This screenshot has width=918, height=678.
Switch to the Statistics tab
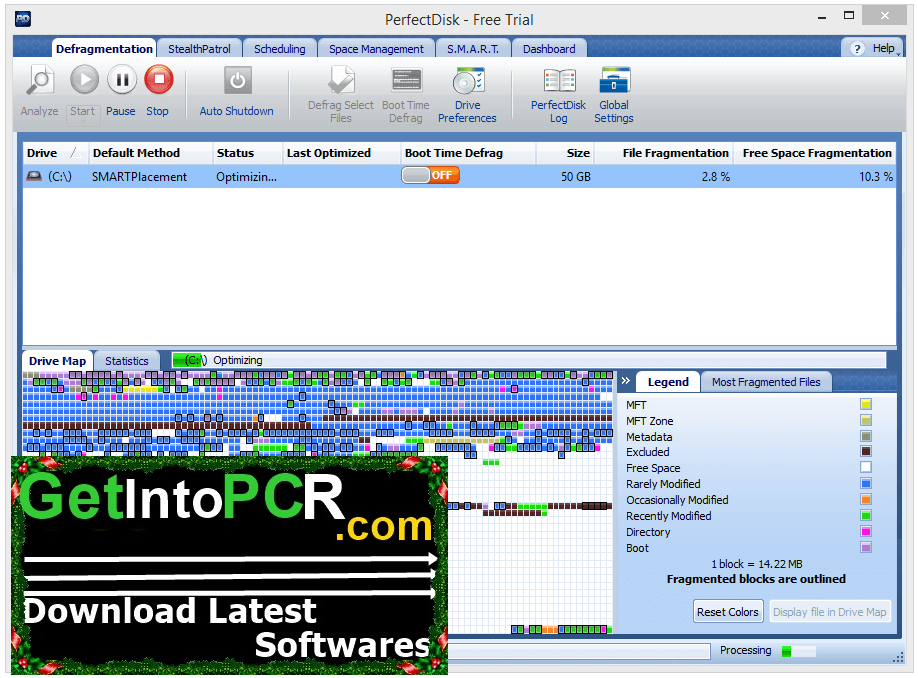126,361
